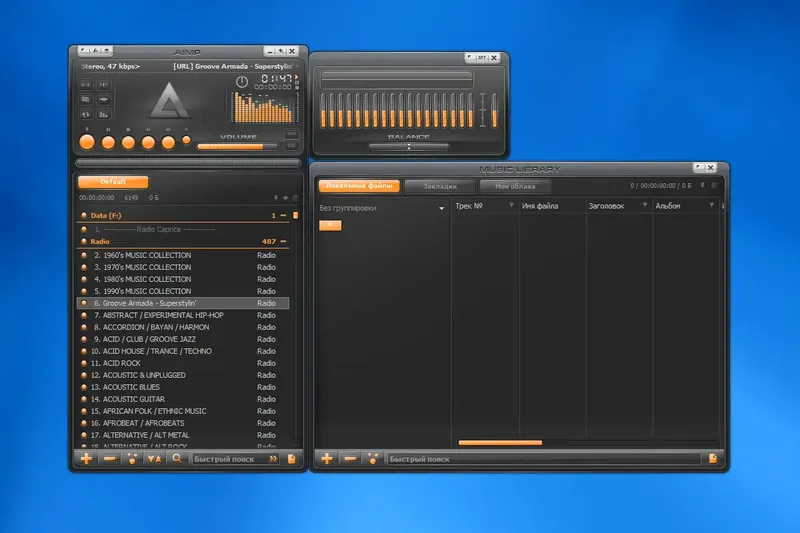Toggle the repeat mode button in the player

(86, 114)
